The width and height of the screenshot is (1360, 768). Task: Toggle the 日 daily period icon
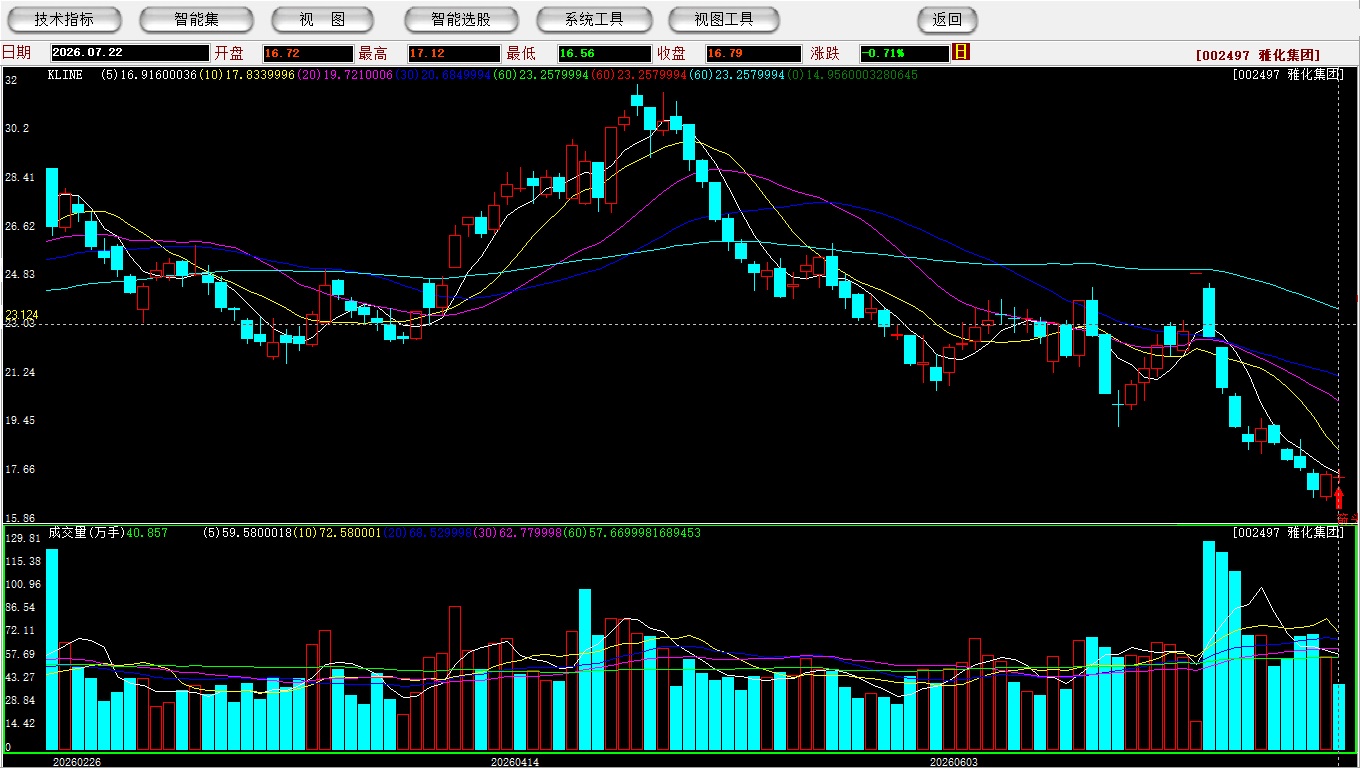click(961, 52)
